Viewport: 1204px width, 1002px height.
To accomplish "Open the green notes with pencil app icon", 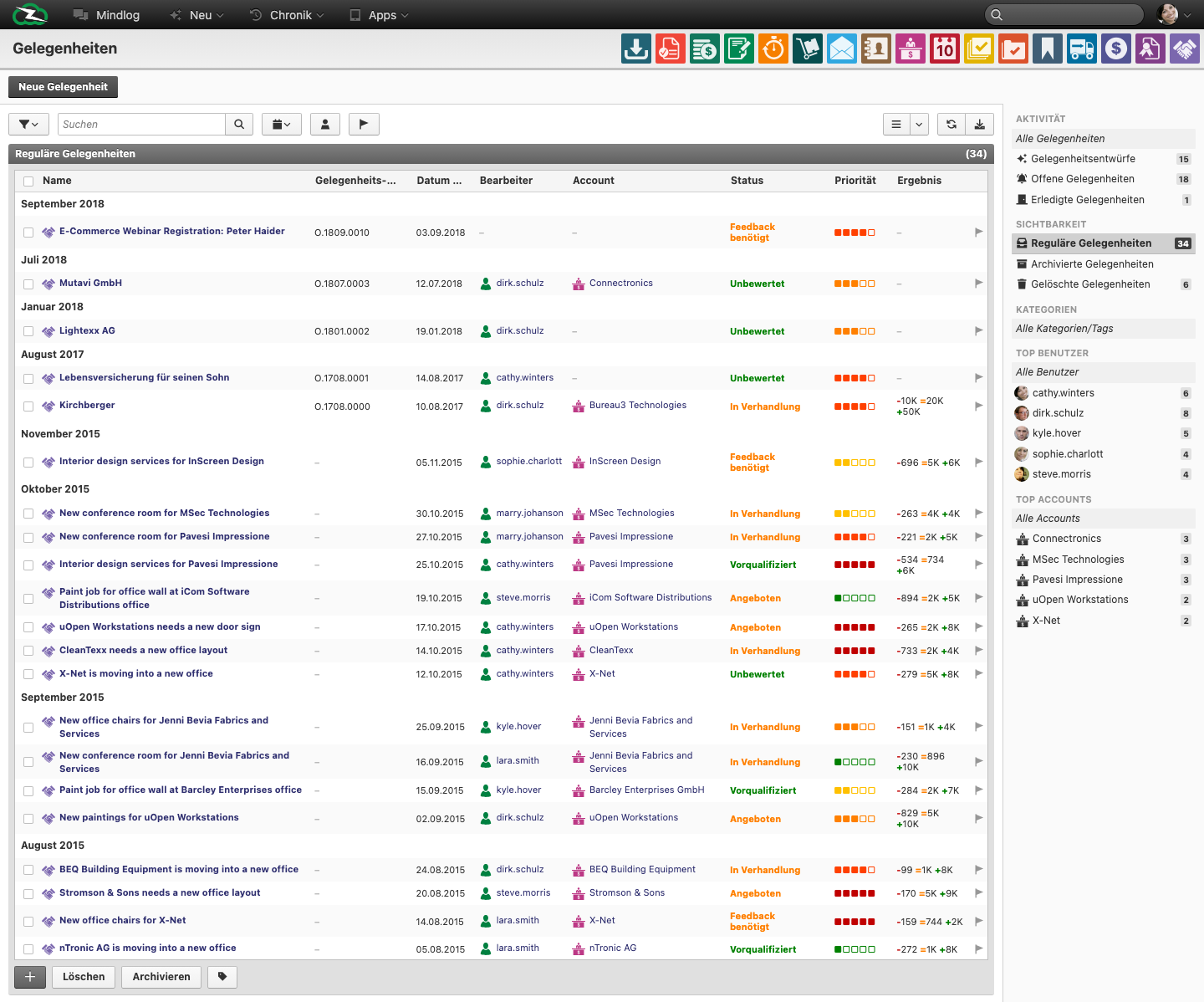I will (739, 49).
